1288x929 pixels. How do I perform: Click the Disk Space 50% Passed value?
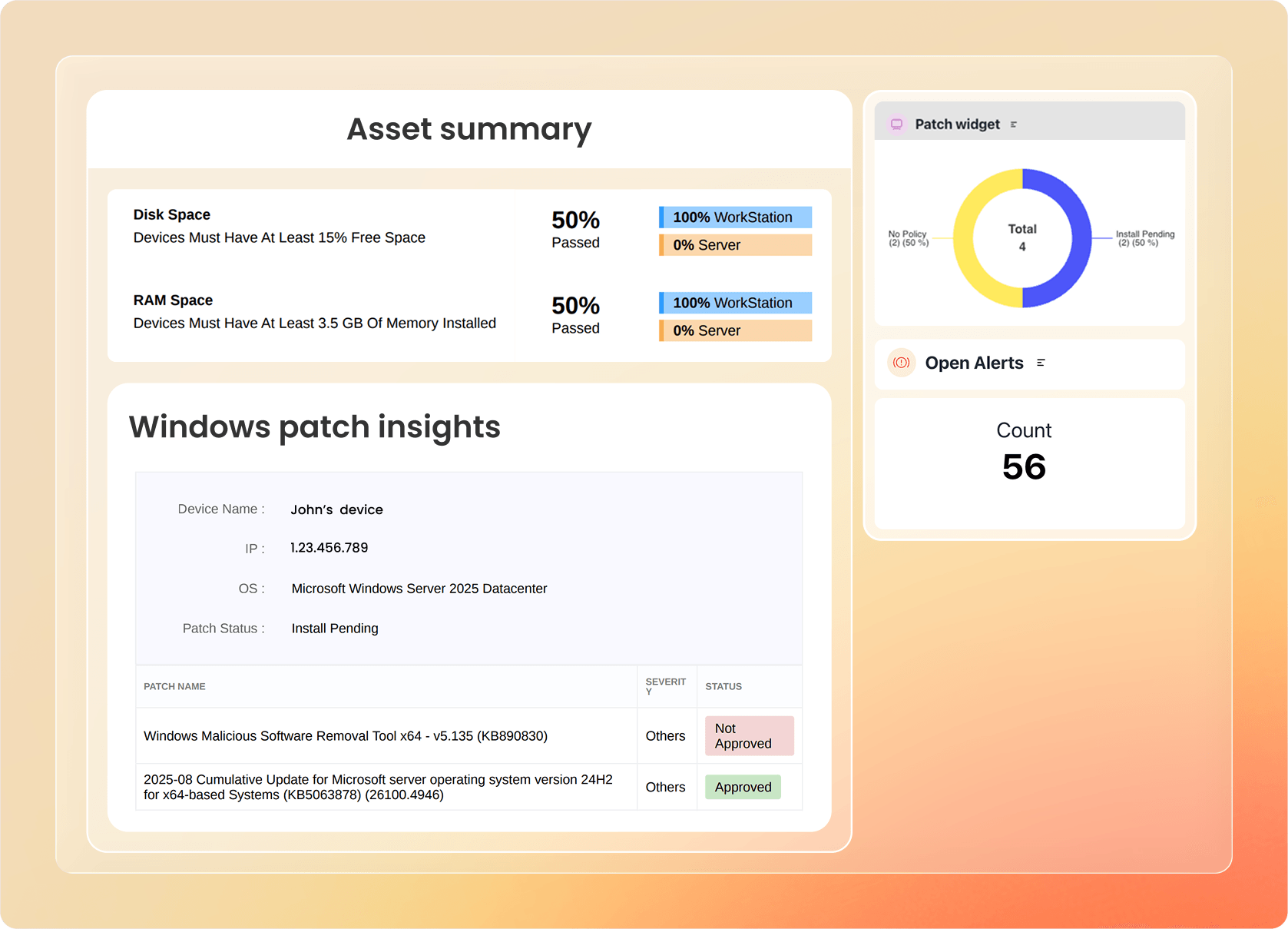tap(575, 229)
